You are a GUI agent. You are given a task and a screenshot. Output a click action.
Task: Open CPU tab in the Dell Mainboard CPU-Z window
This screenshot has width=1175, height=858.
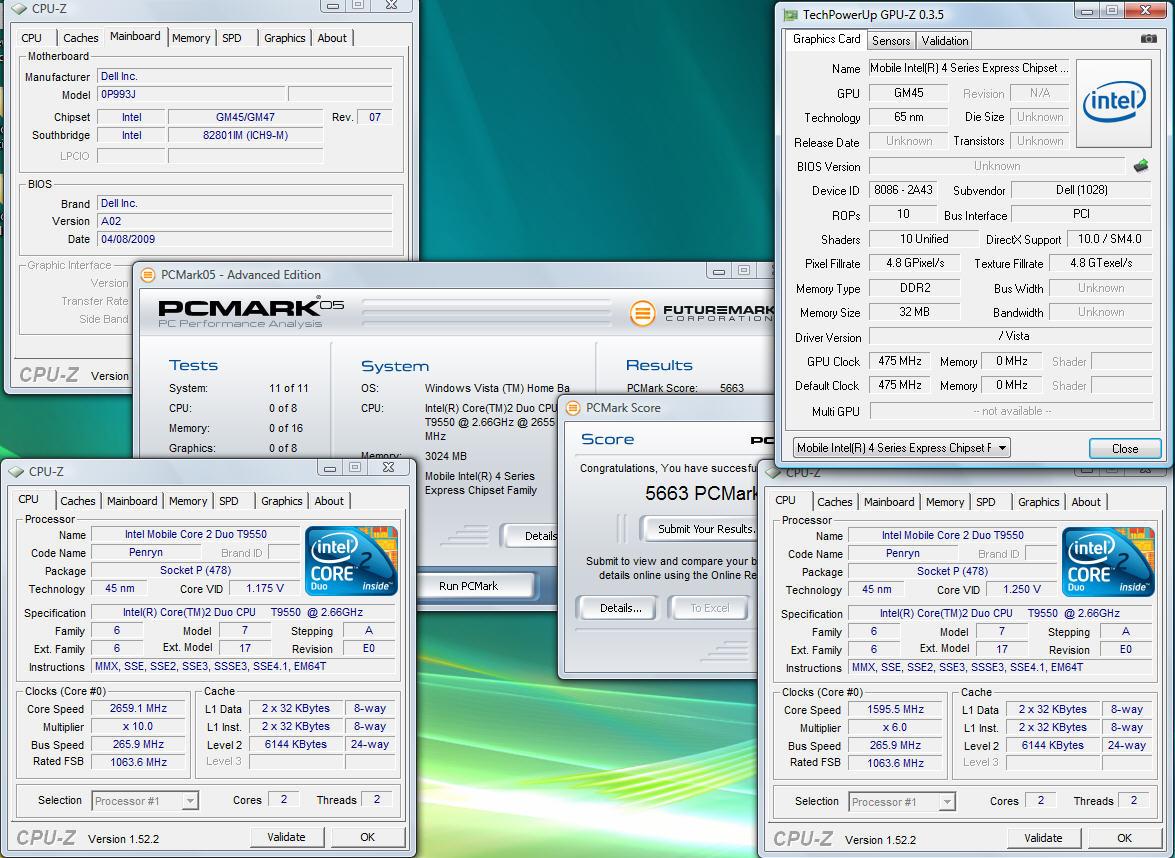click(31, 37)
